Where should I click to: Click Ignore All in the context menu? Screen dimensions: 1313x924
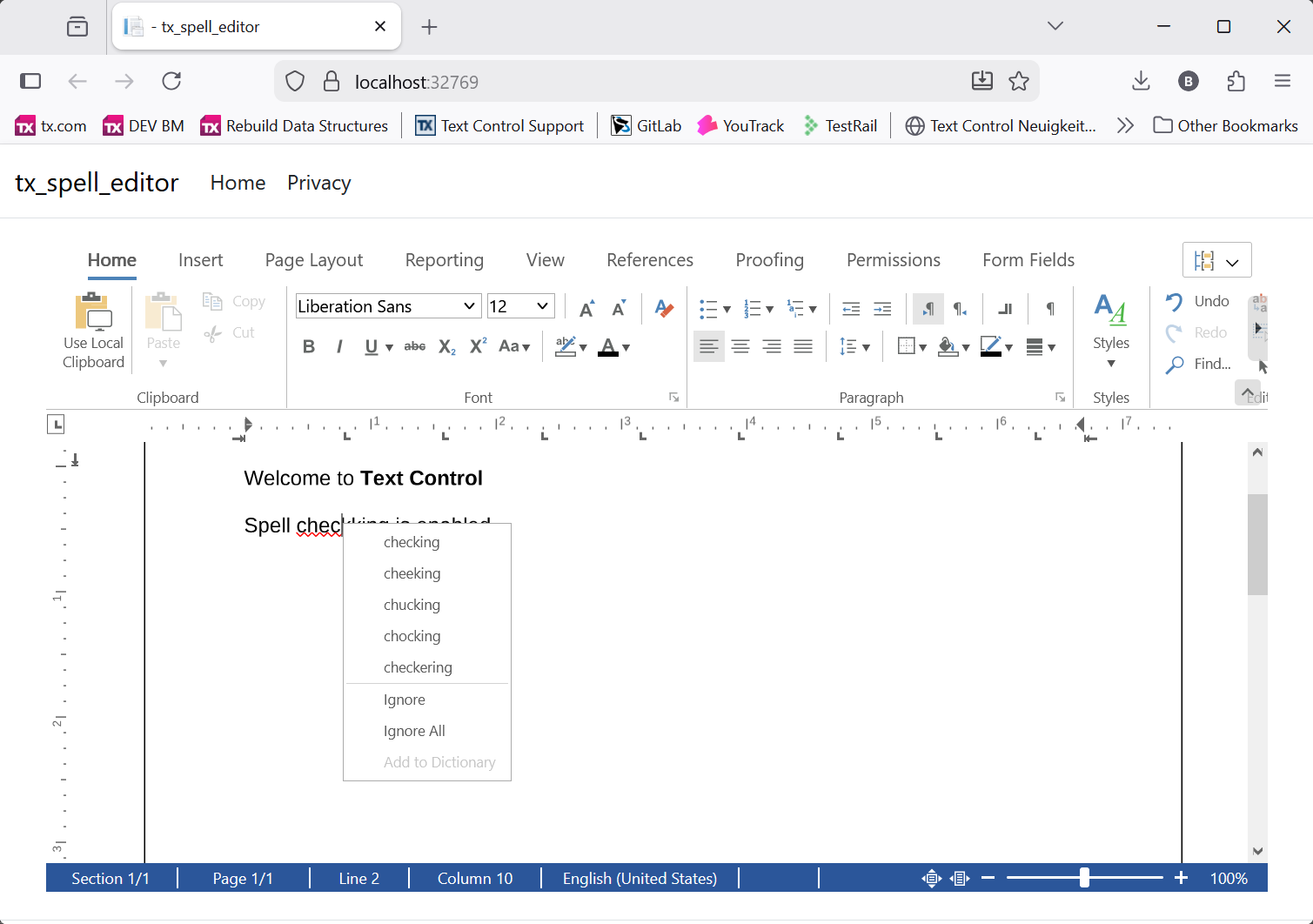[414, 730]
